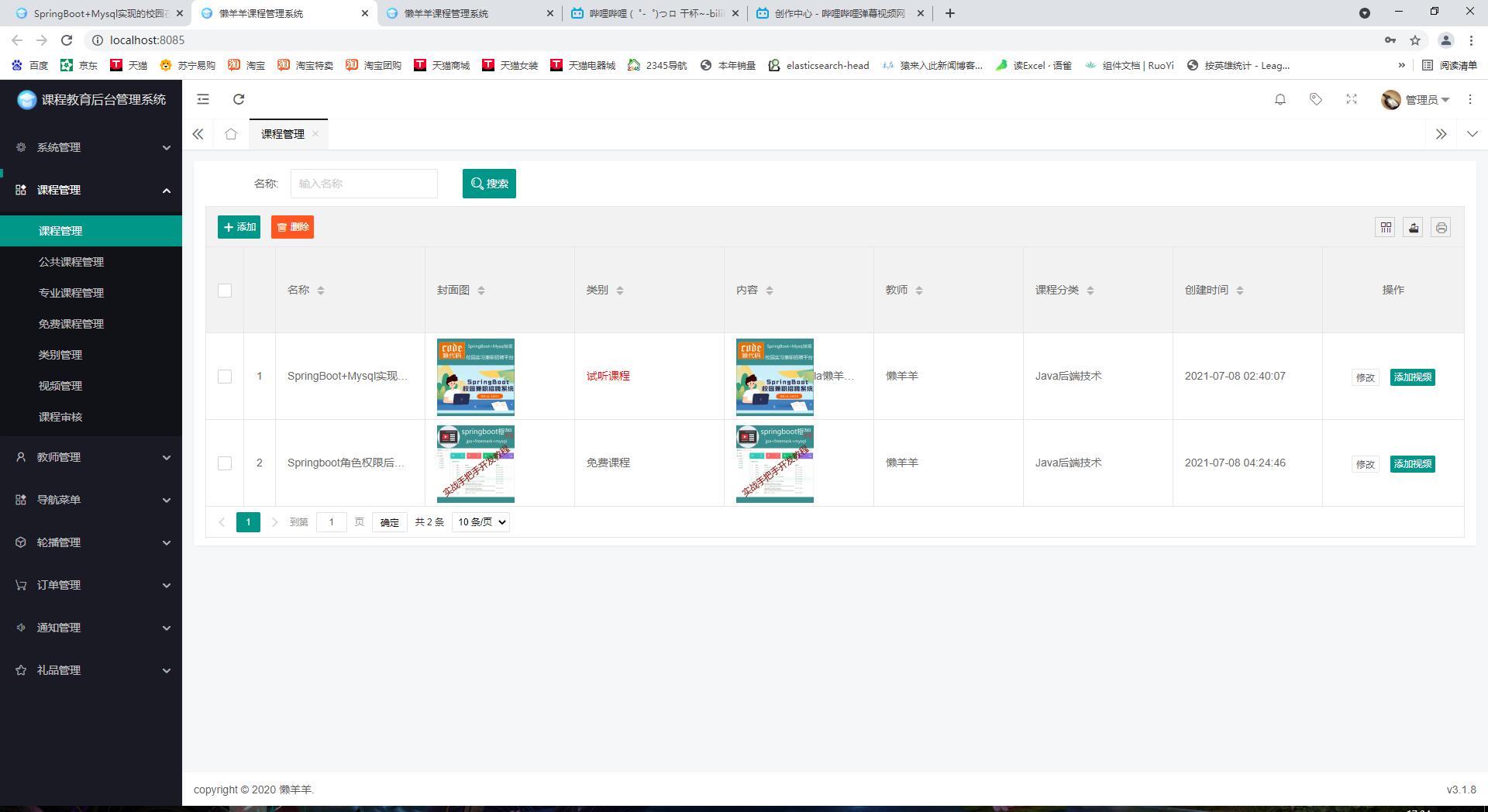1488x812 pixels.
Task: Expand the 订单管理 sidebar menu
Action: coord(91,585)
